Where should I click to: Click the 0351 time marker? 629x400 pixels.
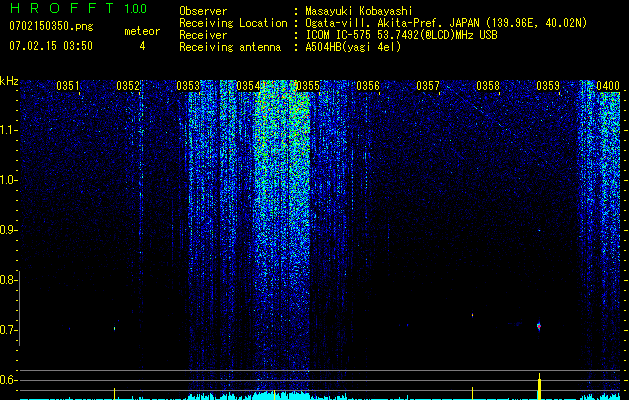pos(68,86)
